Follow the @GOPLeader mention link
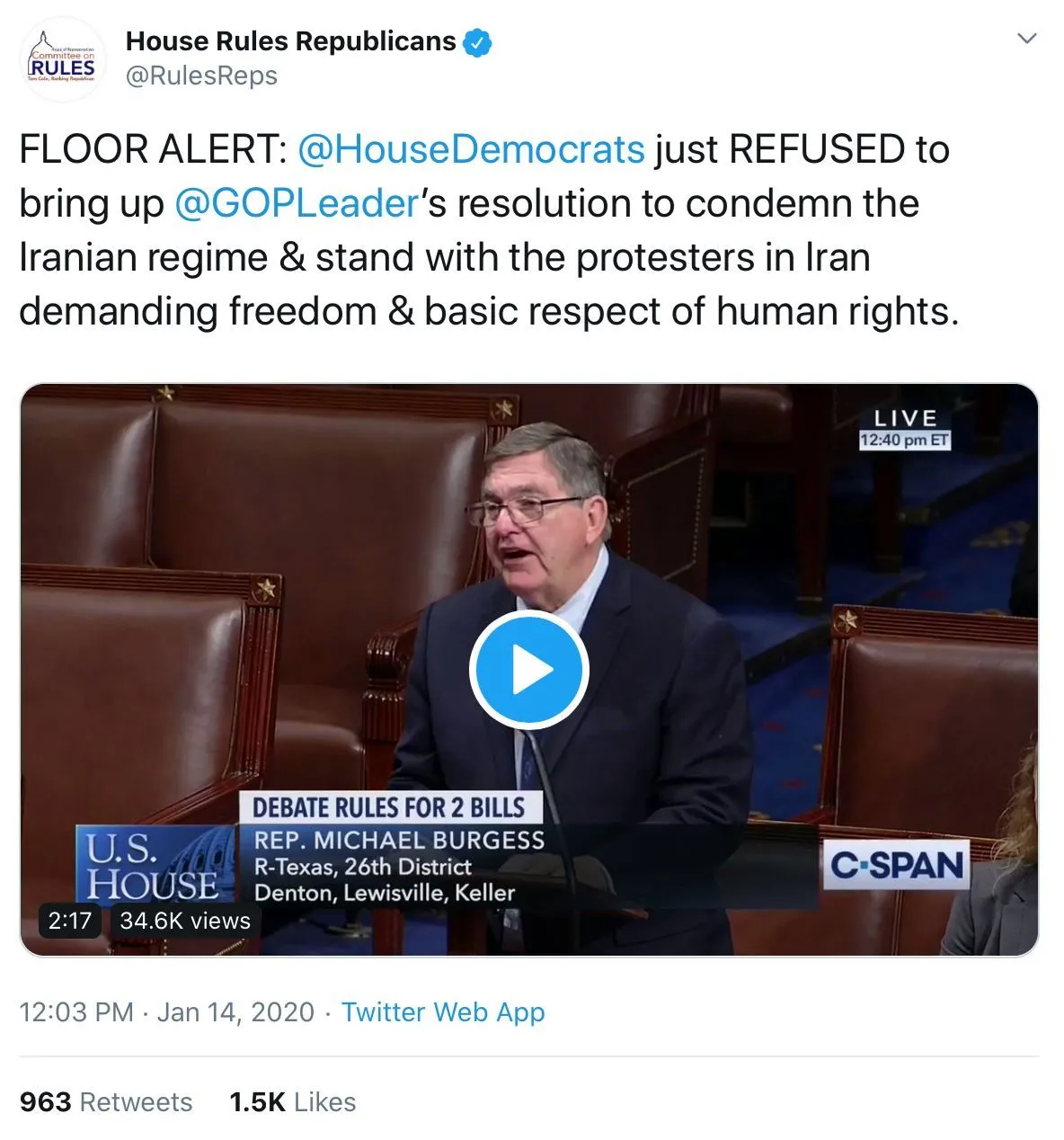Screen dimensions: 1064x1140 coord(297,203)
